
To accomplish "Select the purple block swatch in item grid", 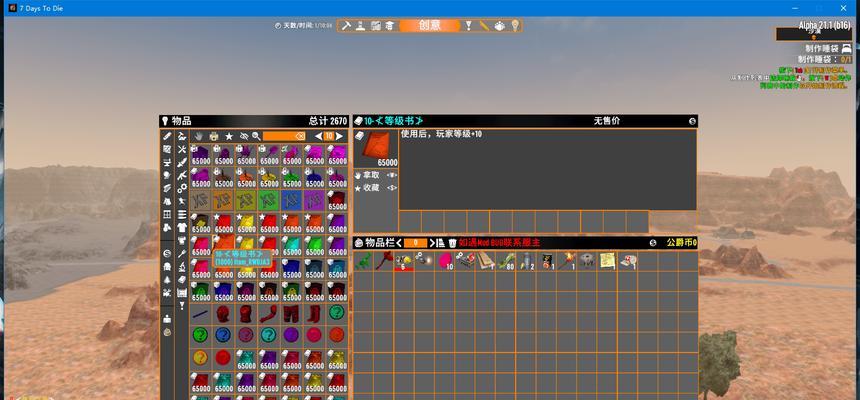I will (x=314, y=200).
